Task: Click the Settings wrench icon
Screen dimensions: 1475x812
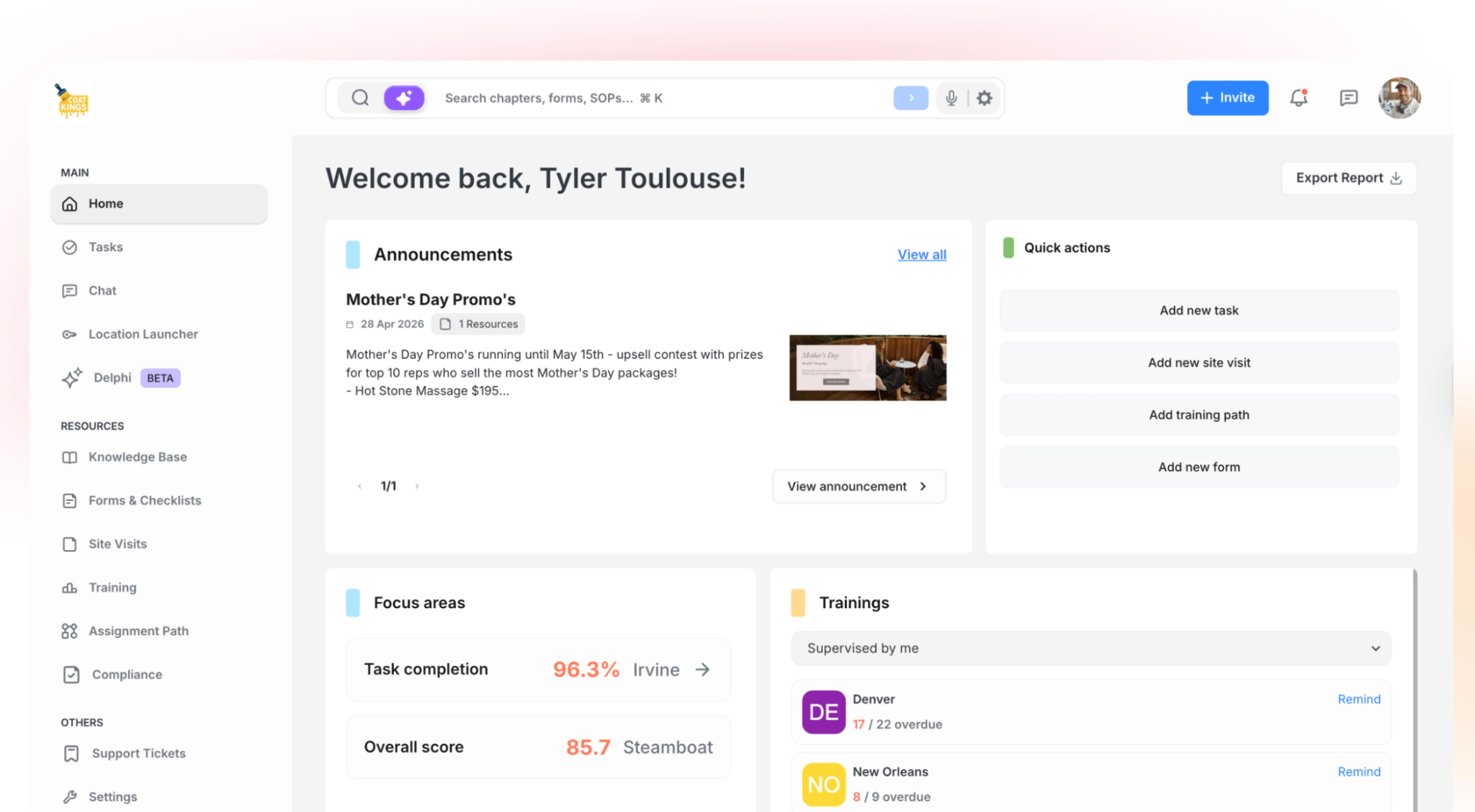Action: (70, 797)
